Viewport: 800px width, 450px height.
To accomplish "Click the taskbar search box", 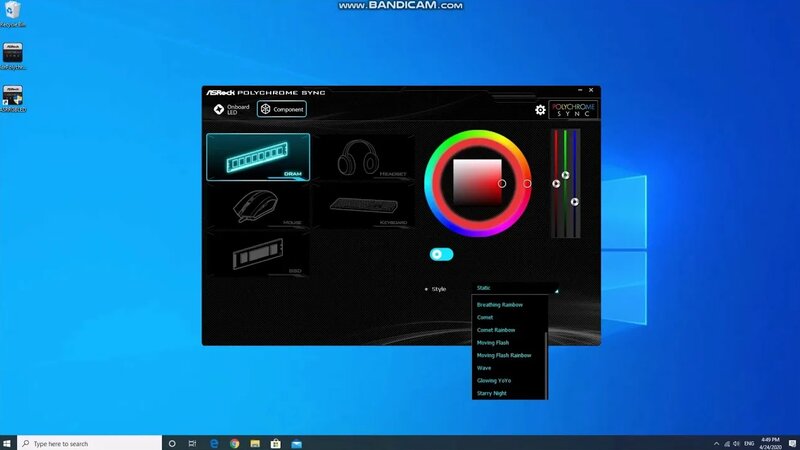I will [90, 443].
